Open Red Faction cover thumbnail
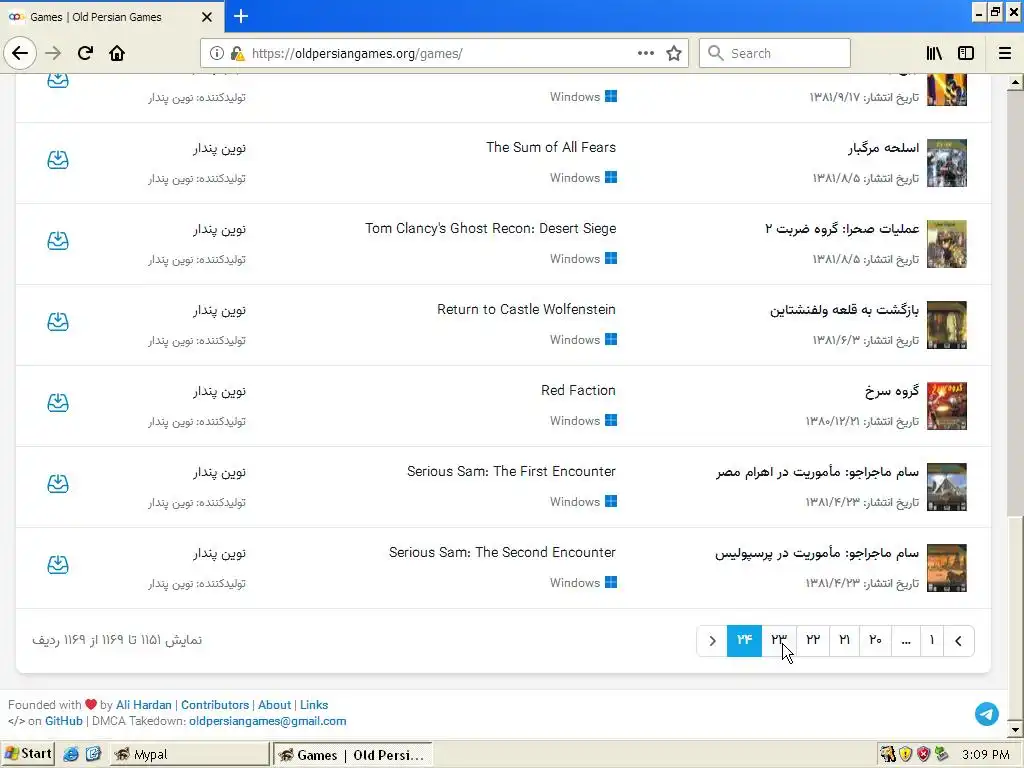Screen dimensions: 1024x768 click(x=947, y=406)
